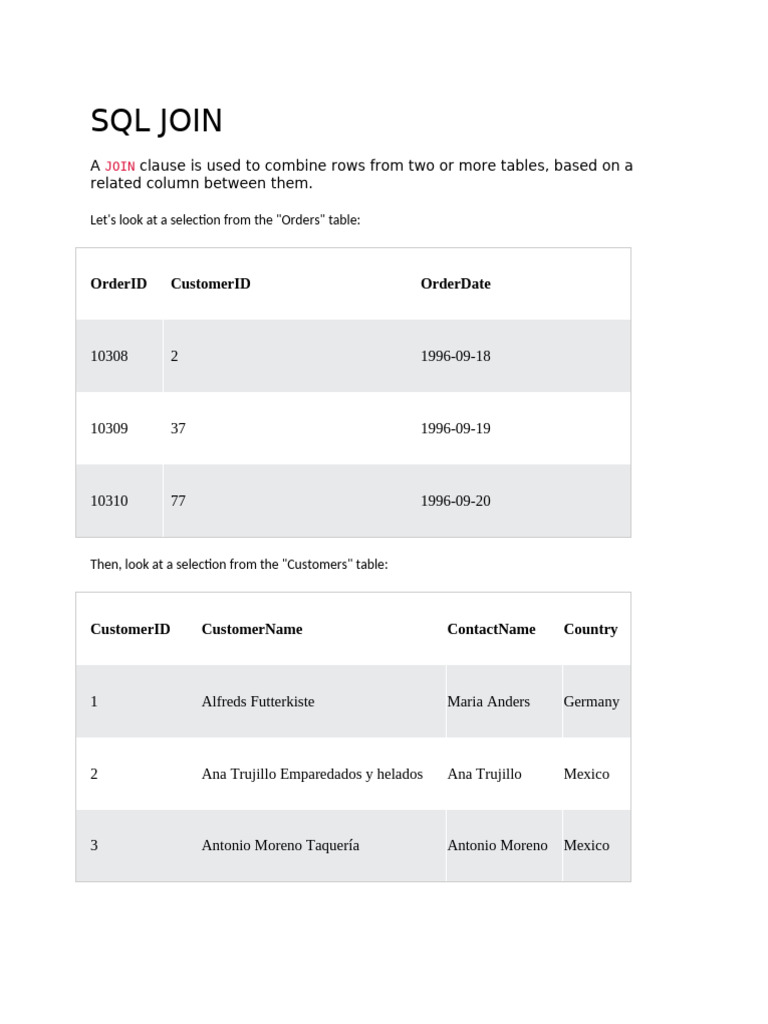
Task: Click order date 1996-09-19
Action: [x=455, y=428]
